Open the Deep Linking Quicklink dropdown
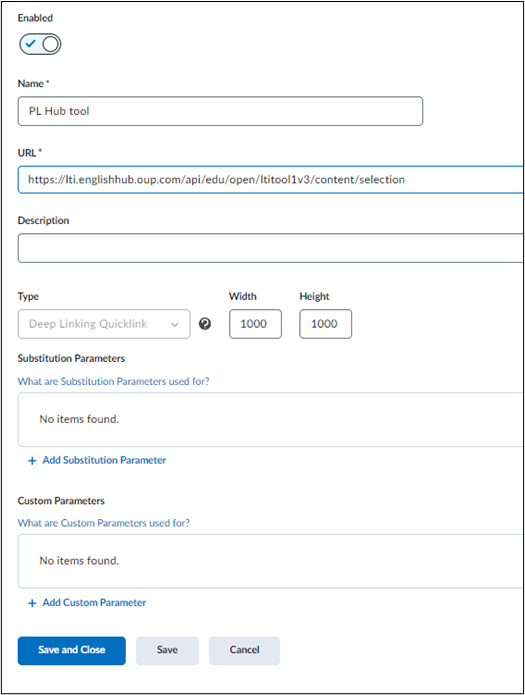This screenshot has width=525, height=695. pos(104,324)
